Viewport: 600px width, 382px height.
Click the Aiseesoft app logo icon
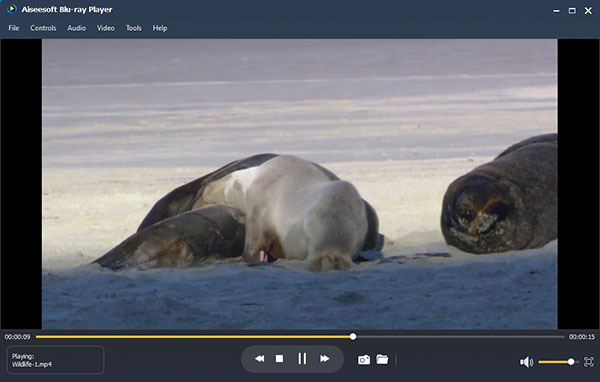click(12, 9)
